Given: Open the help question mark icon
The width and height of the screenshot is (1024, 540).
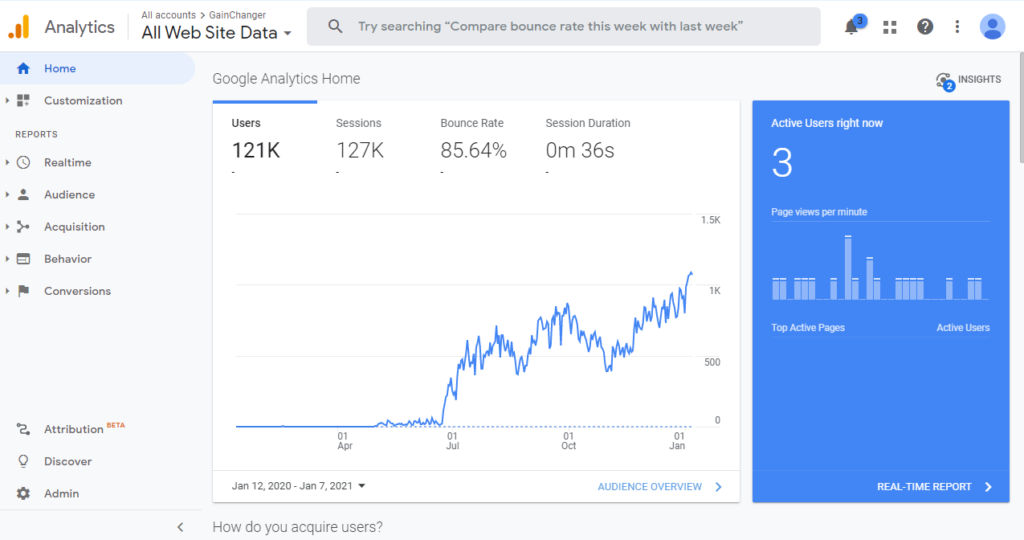Looking at the screenshot, I should (925, 27).
